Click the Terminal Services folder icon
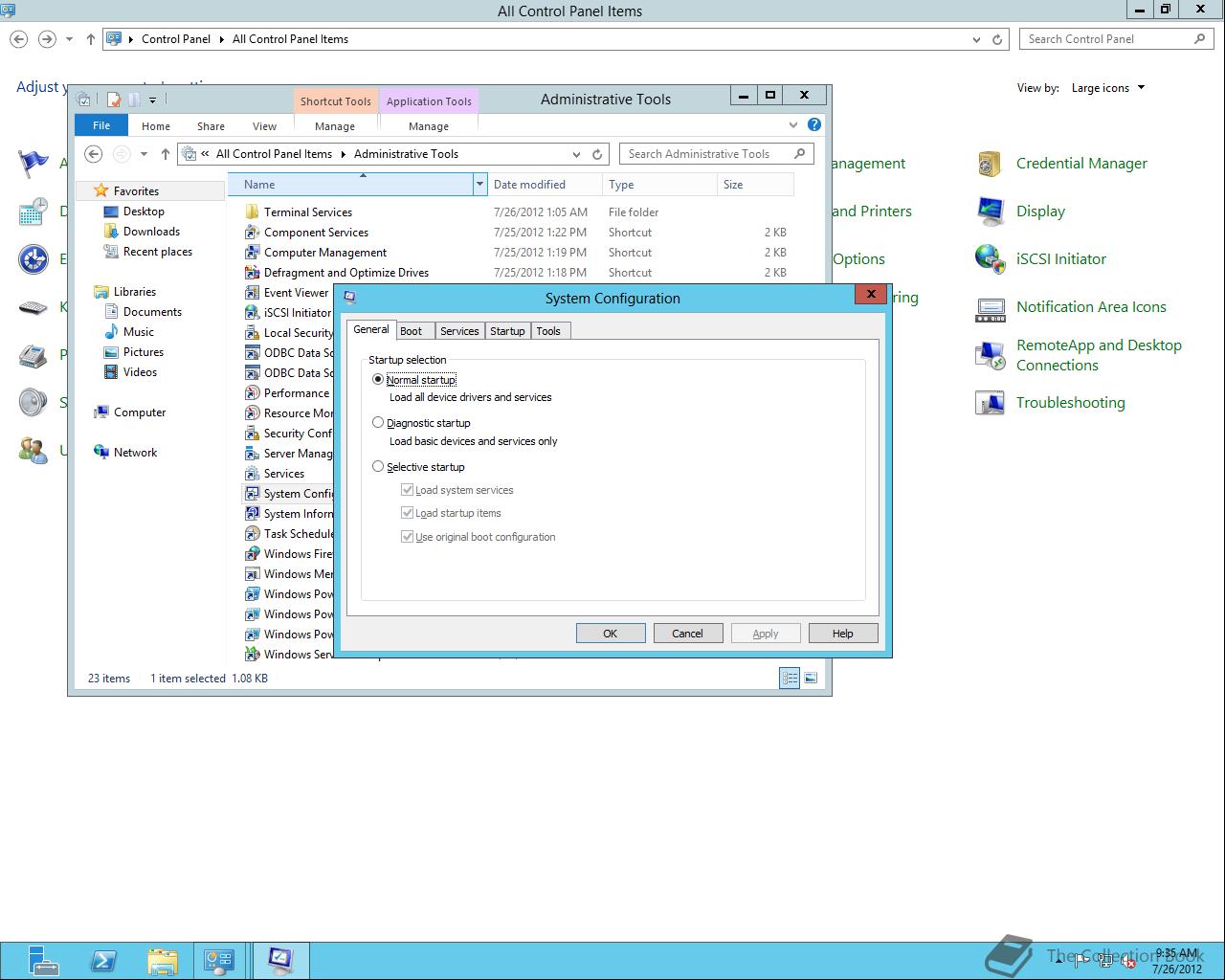Viewport: 1225px width, 980px height. (252, 212)
